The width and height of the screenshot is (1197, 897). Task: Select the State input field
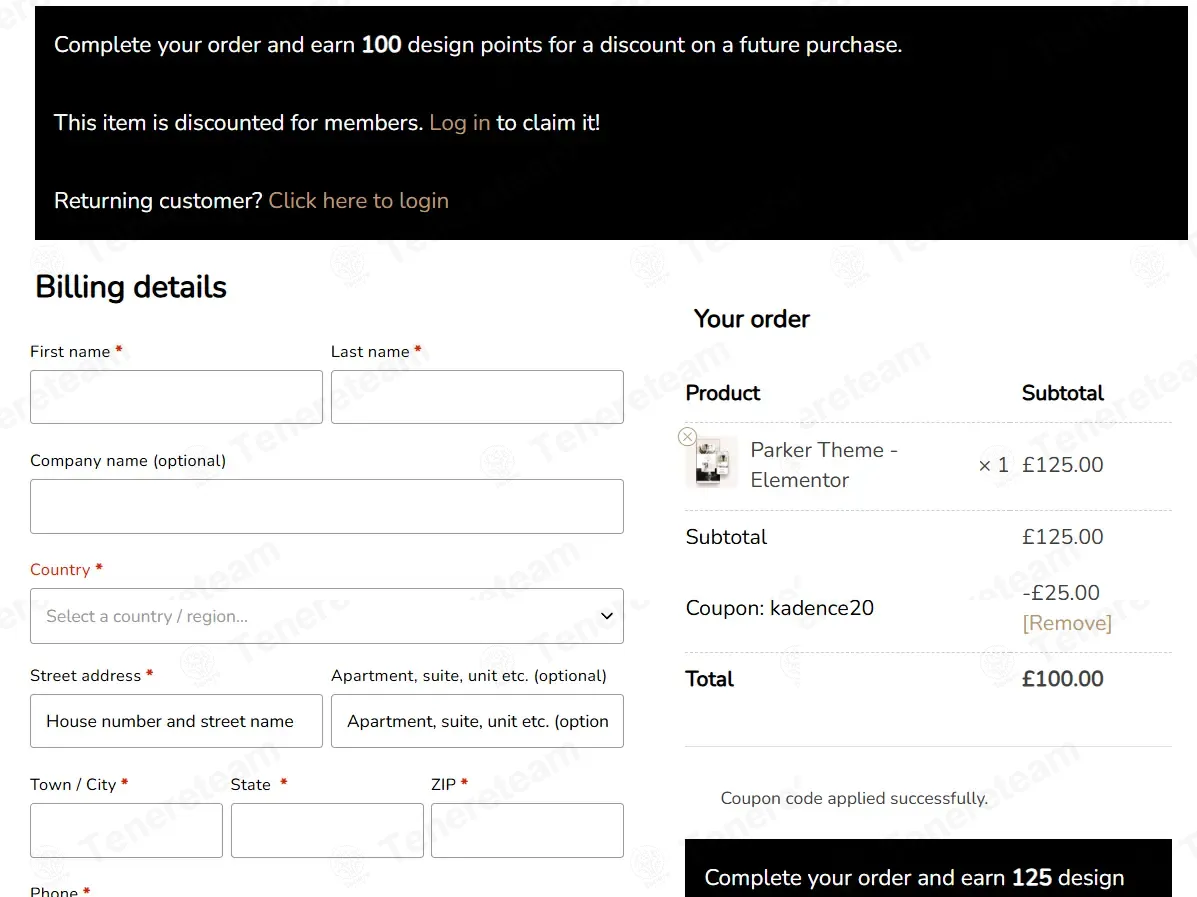(327, 830)
